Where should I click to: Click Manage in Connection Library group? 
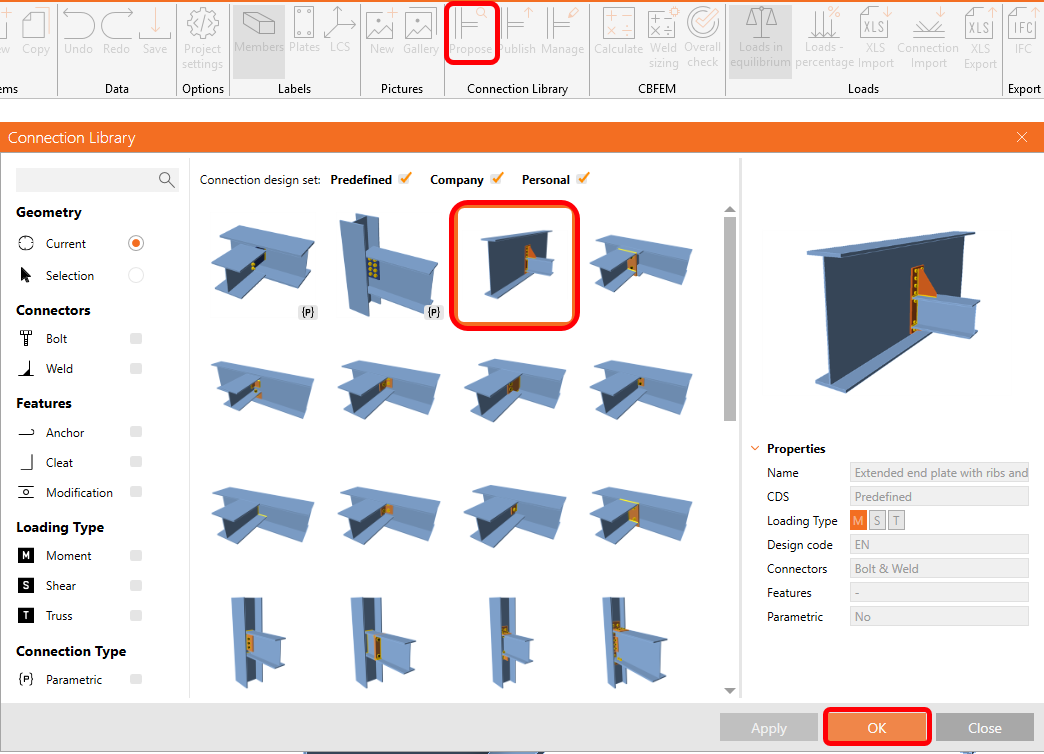point(562,31)
